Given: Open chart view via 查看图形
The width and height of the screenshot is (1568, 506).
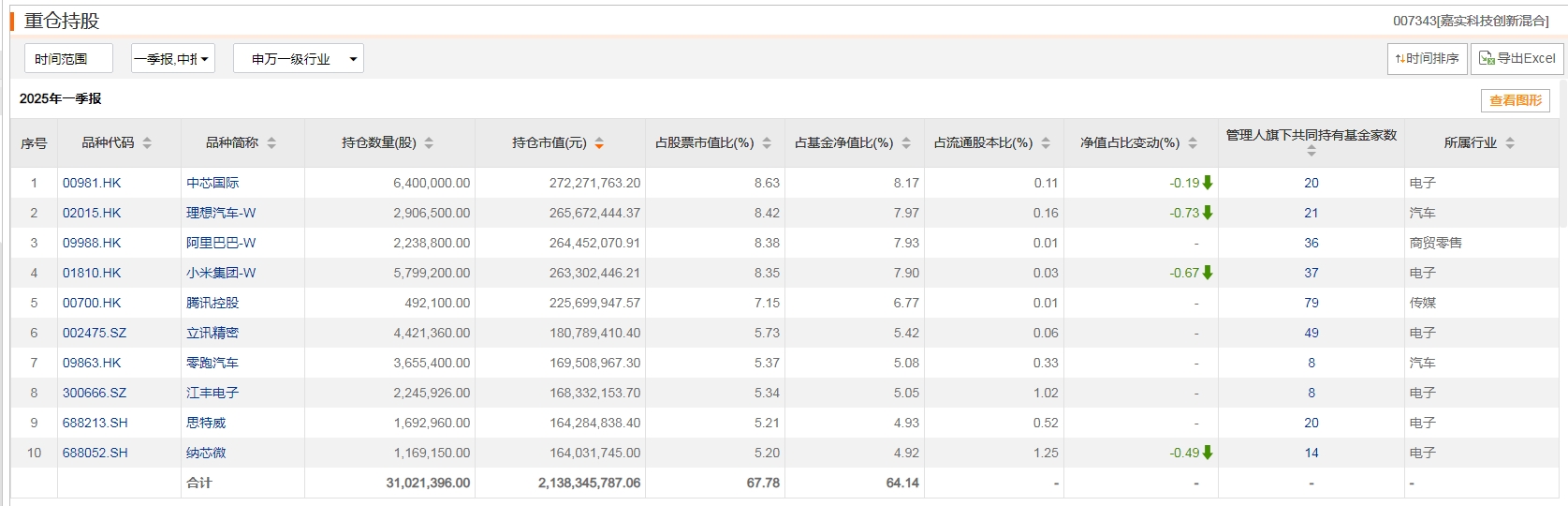Looking at the screenshot, I should [1516, 100].
